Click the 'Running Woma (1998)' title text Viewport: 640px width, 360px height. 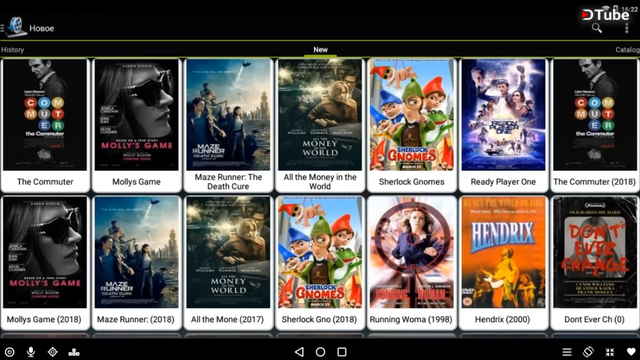pos(411,320)
